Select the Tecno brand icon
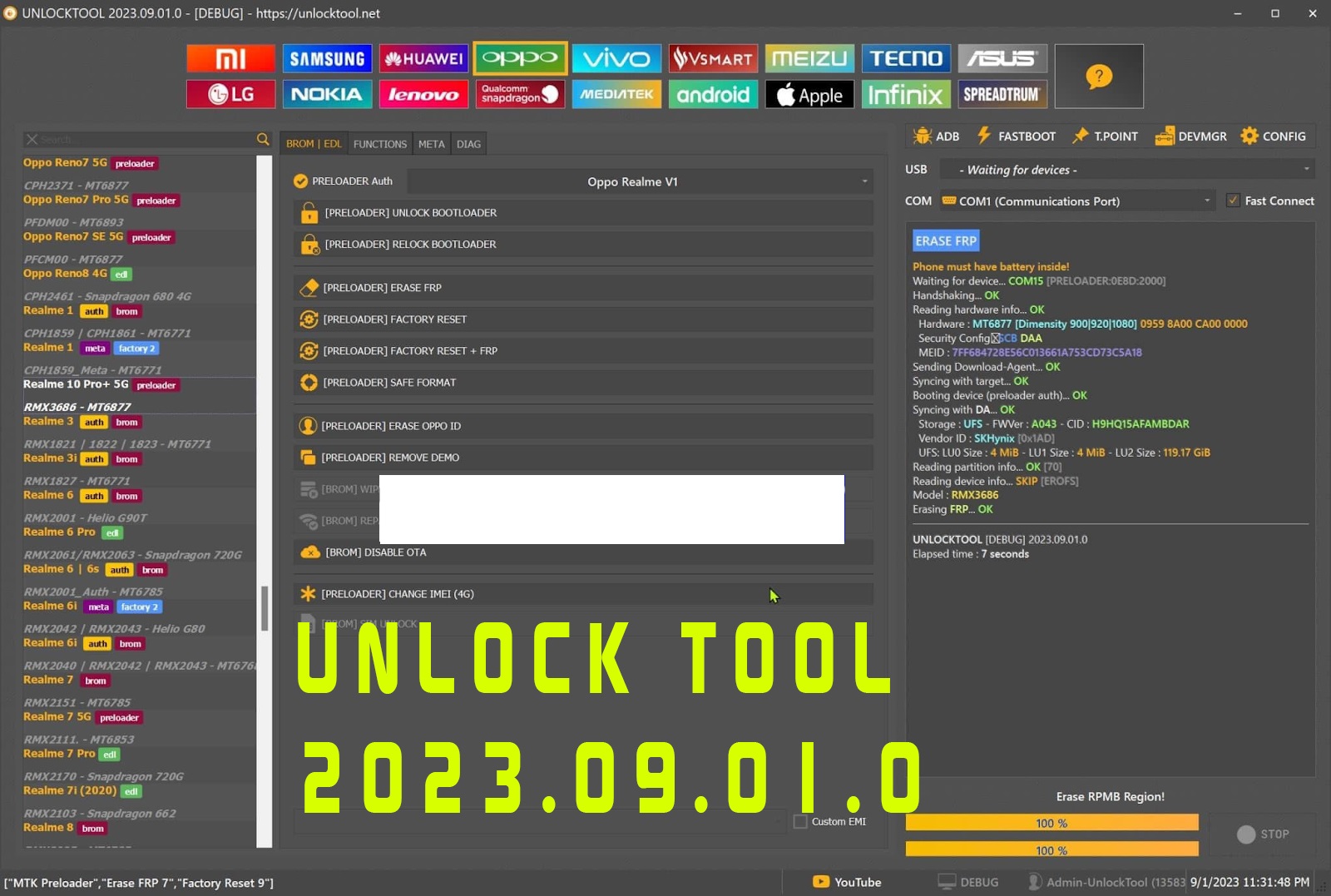 click(906, 58)
